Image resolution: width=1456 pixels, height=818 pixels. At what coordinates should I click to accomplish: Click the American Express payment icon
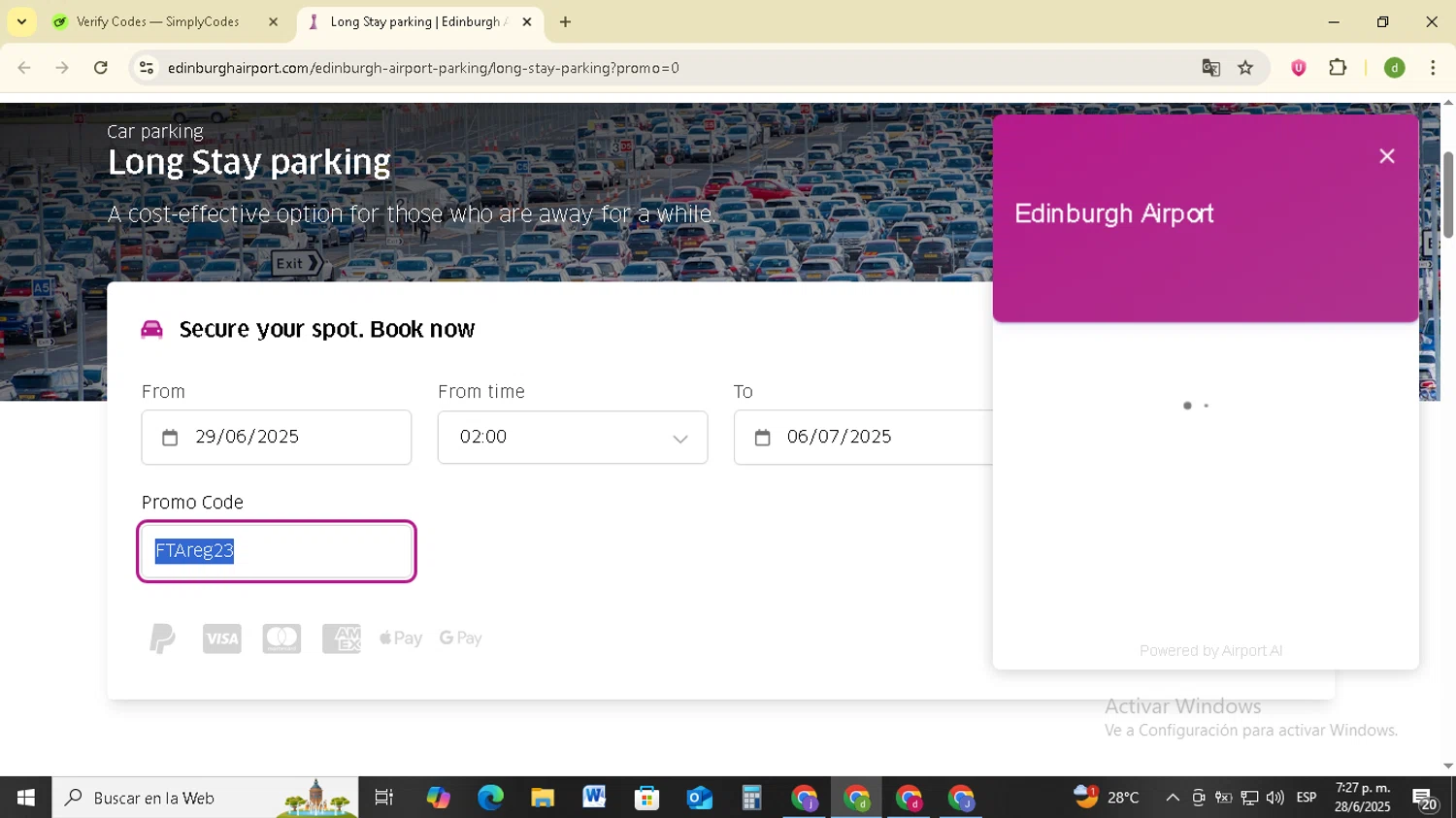pos(342,638)
